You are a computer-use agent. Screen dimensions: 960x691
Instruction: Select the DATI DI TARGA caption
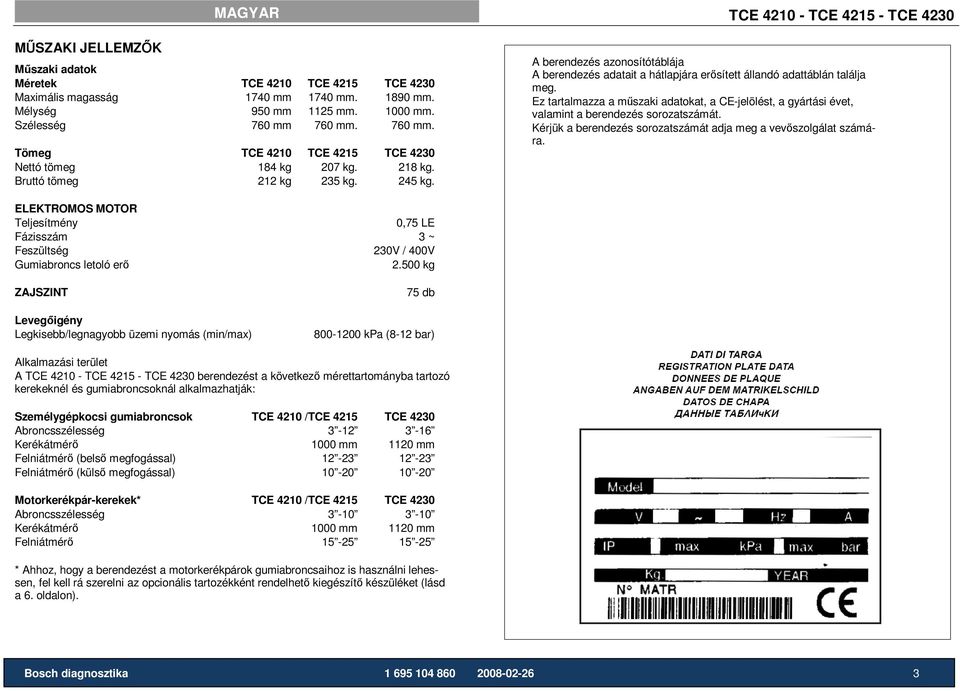pos(726,354)
